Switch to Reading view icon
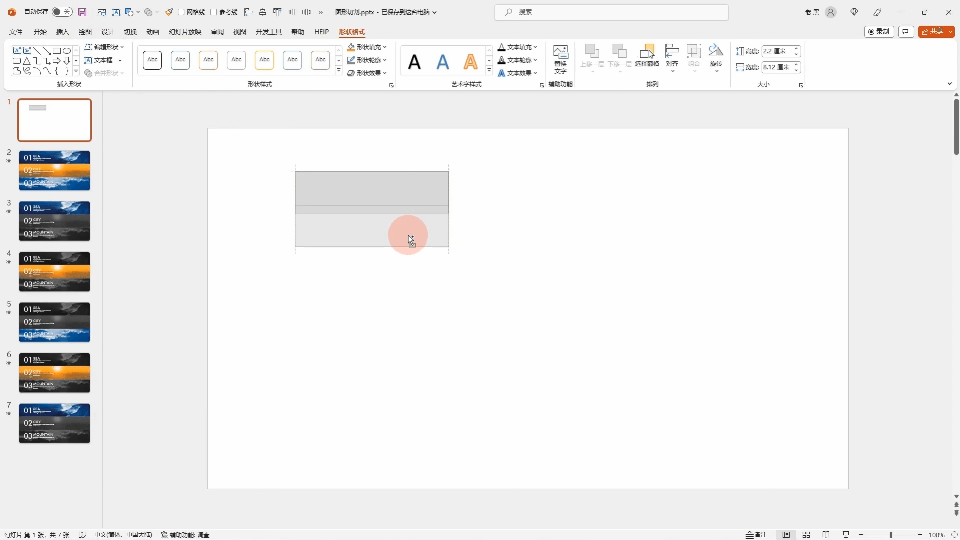This screenshot has height=540, width=960. click(x=826, y=534)
